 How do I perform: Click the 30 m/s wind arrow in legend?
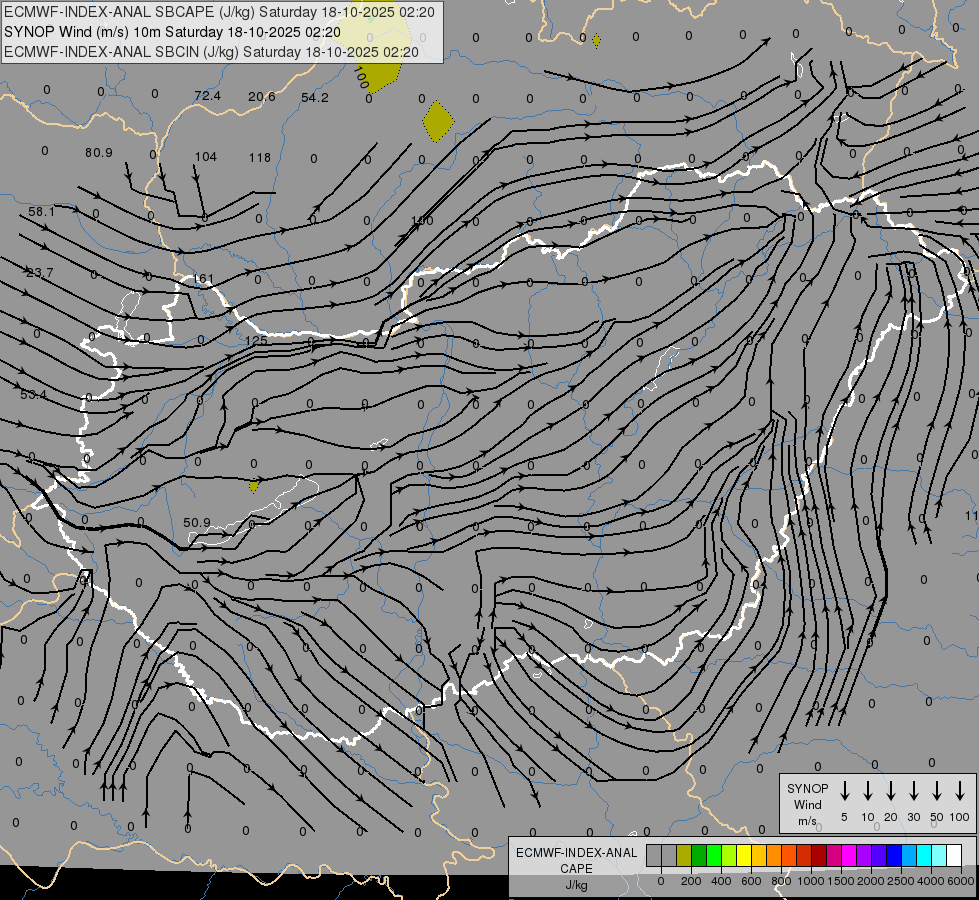[914, 791]
